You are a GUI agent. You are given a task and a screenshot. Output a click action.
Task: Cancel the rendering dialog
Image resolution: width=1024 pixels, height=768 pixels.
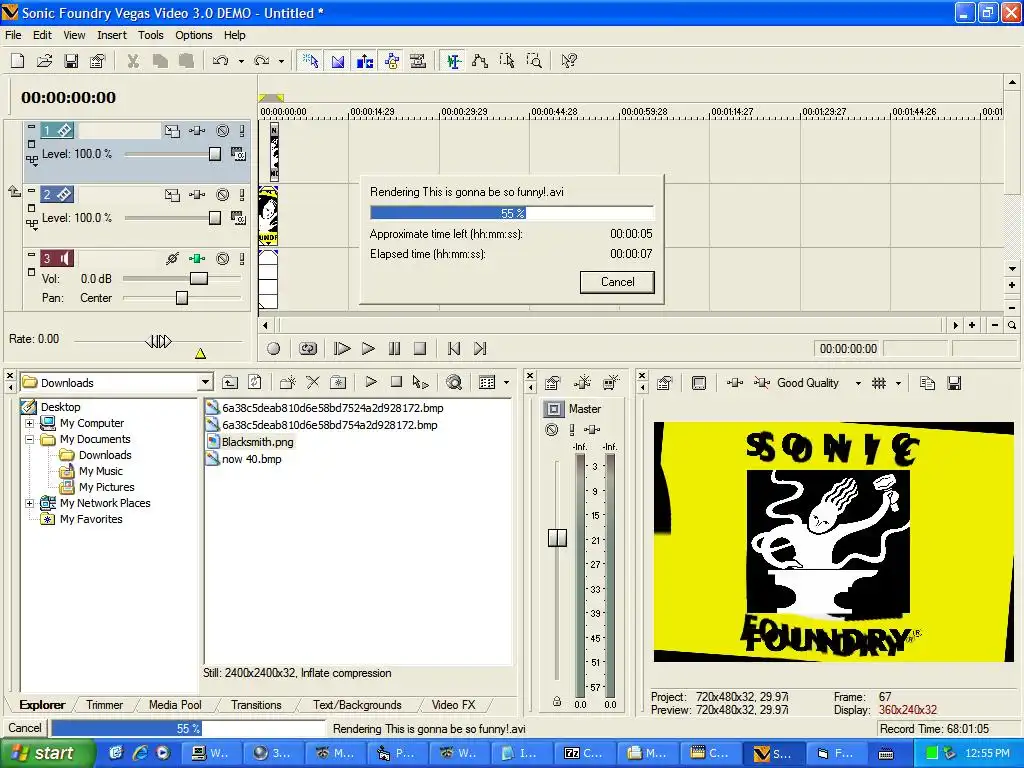tap(617, 282)
